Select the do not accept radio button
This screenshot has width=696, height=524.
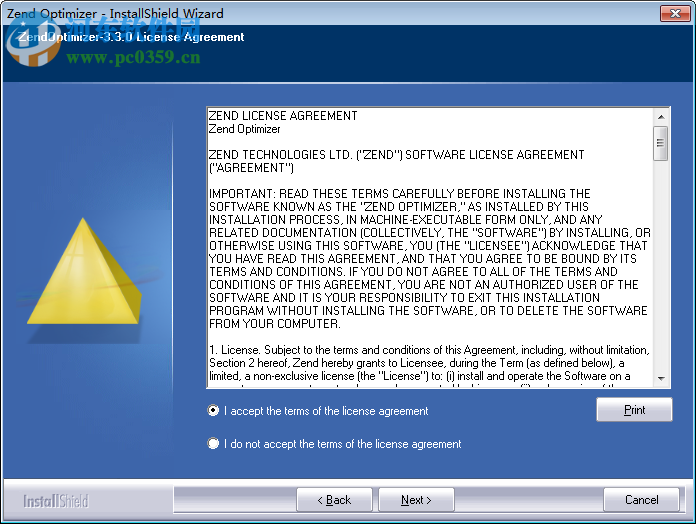(213, 443)
